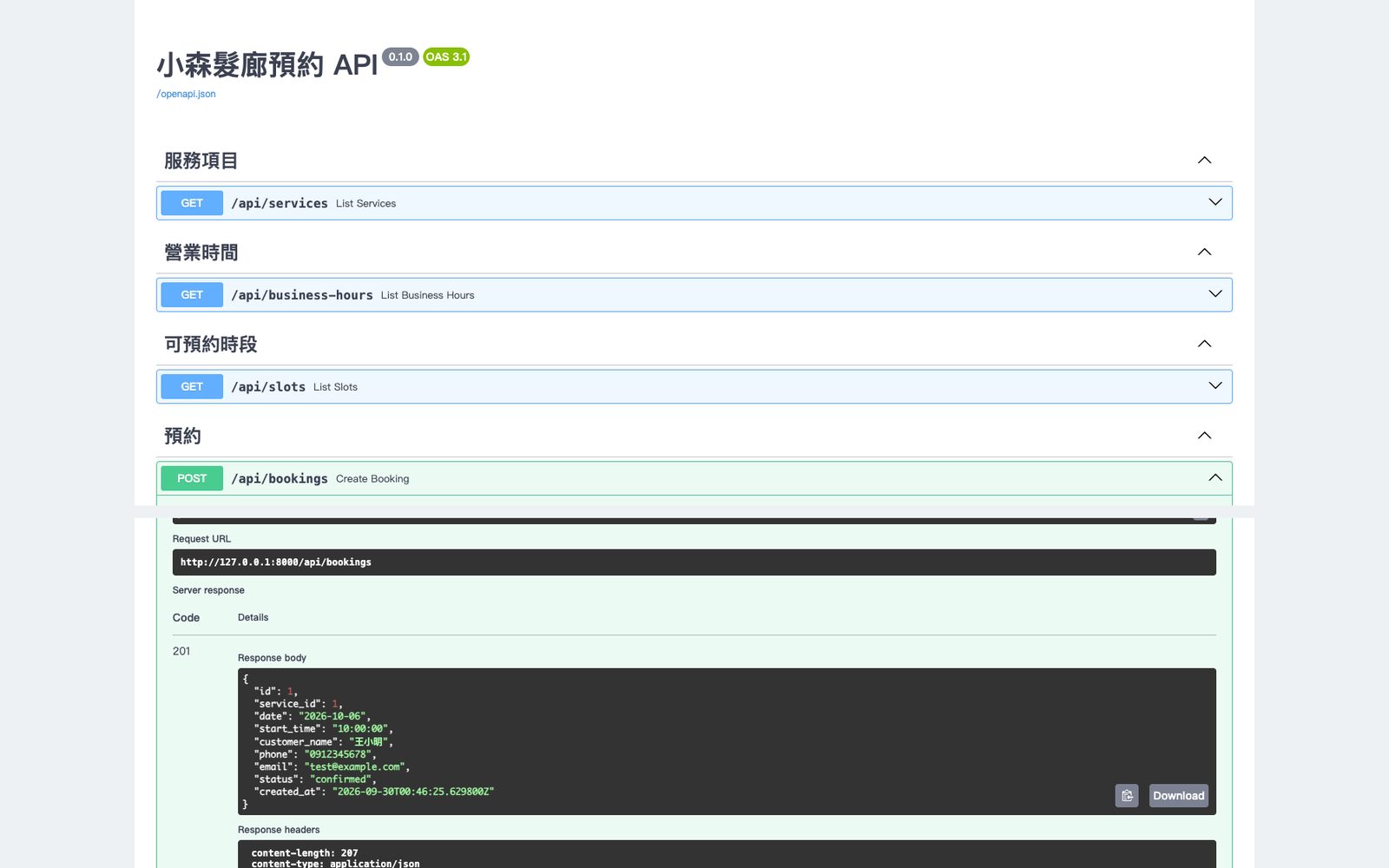Click the List Business Hours summary text

click(427, 295)
